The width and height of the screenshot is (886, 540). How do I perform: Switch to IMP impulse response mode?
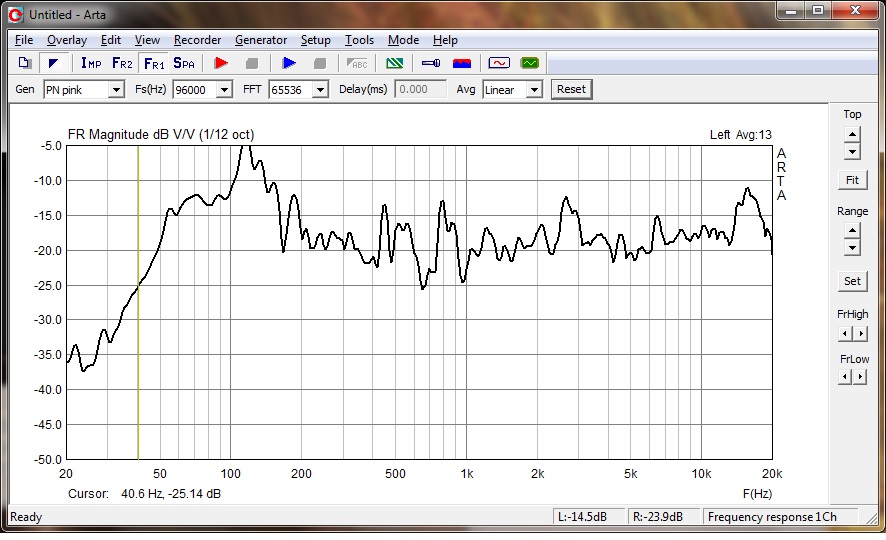pos(91,63)
